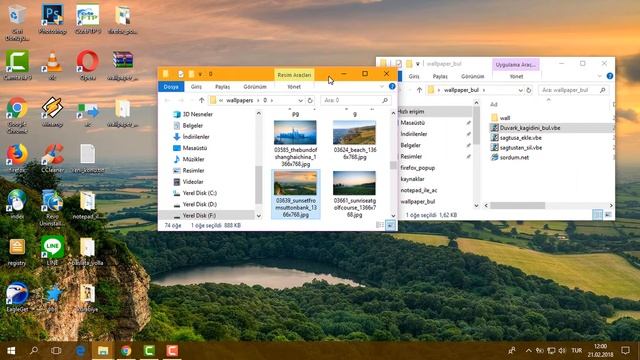This screenshot has width=640, height=360.
Task: Open the Recycle Bin desktop icon
Action: pos(17,22)
